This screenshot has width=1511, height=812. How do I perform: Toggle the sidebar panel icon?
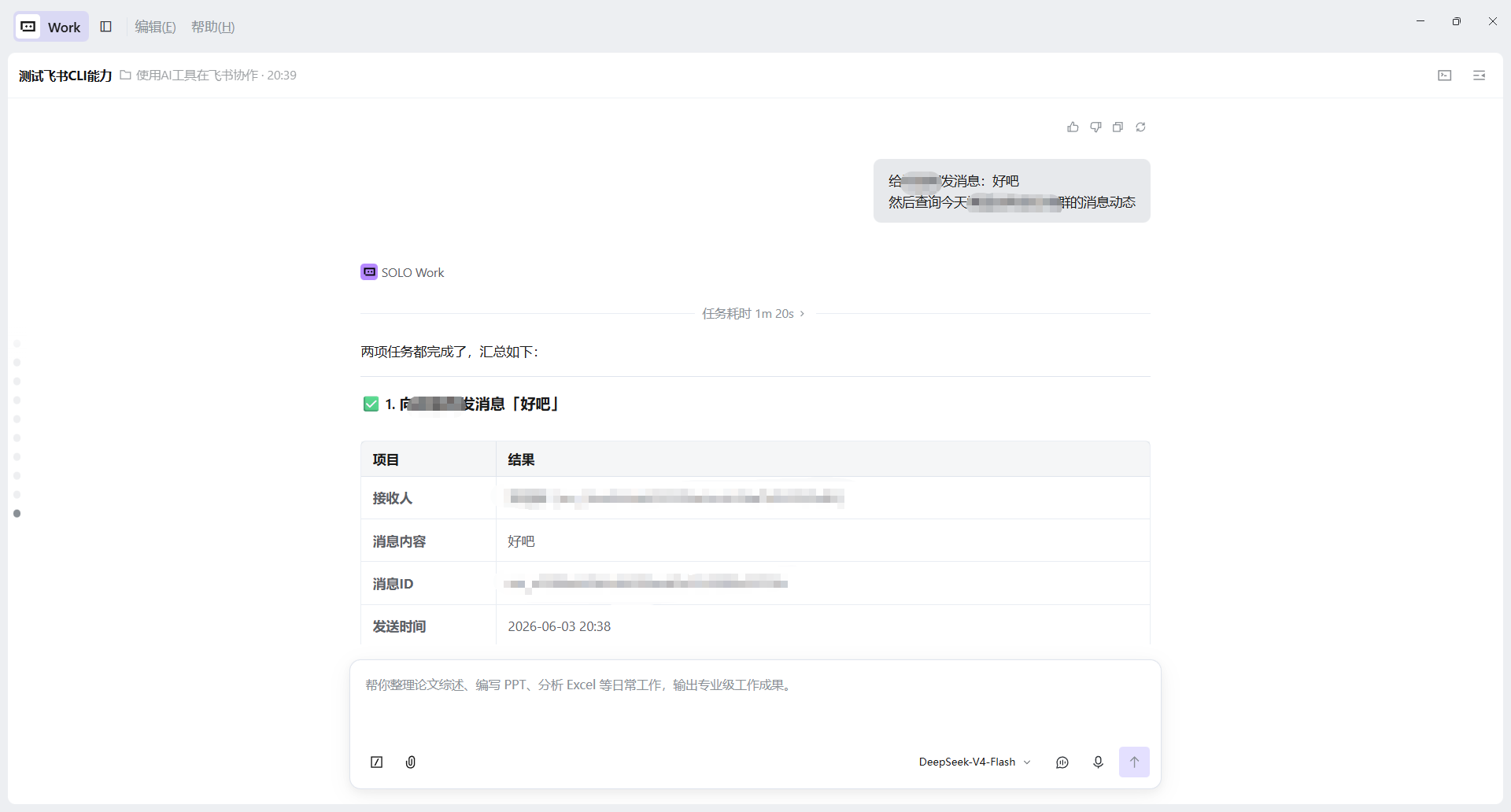[106, 27]
